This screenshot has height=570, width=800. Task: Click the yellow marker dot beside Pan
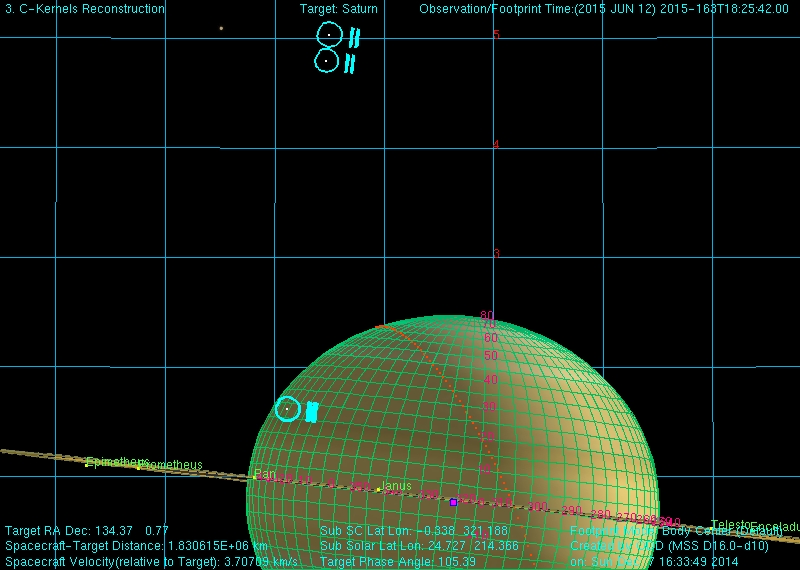coord(255,478)
